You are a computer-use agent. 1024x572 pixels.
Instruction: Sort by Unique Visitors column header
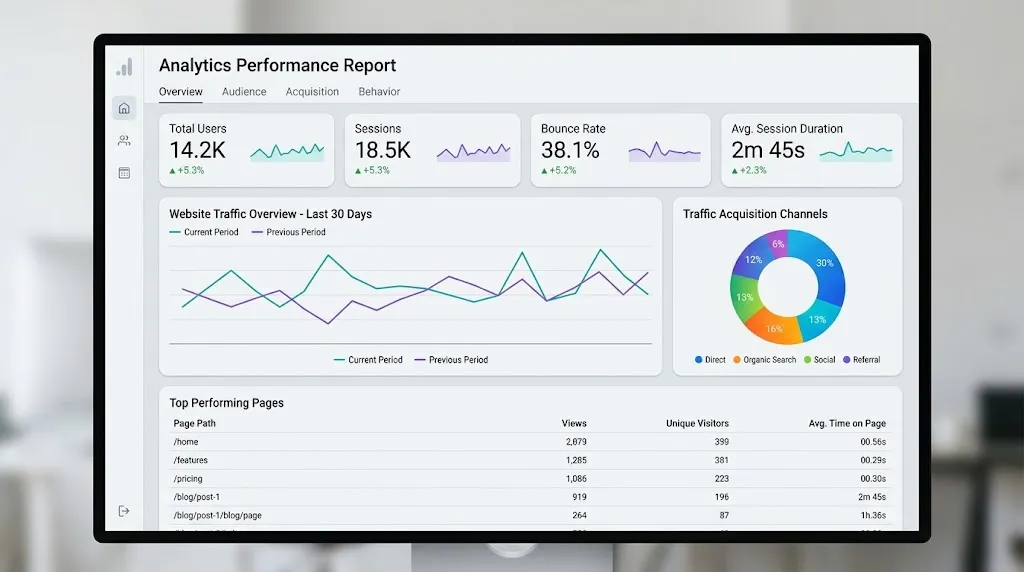point(697,423)
